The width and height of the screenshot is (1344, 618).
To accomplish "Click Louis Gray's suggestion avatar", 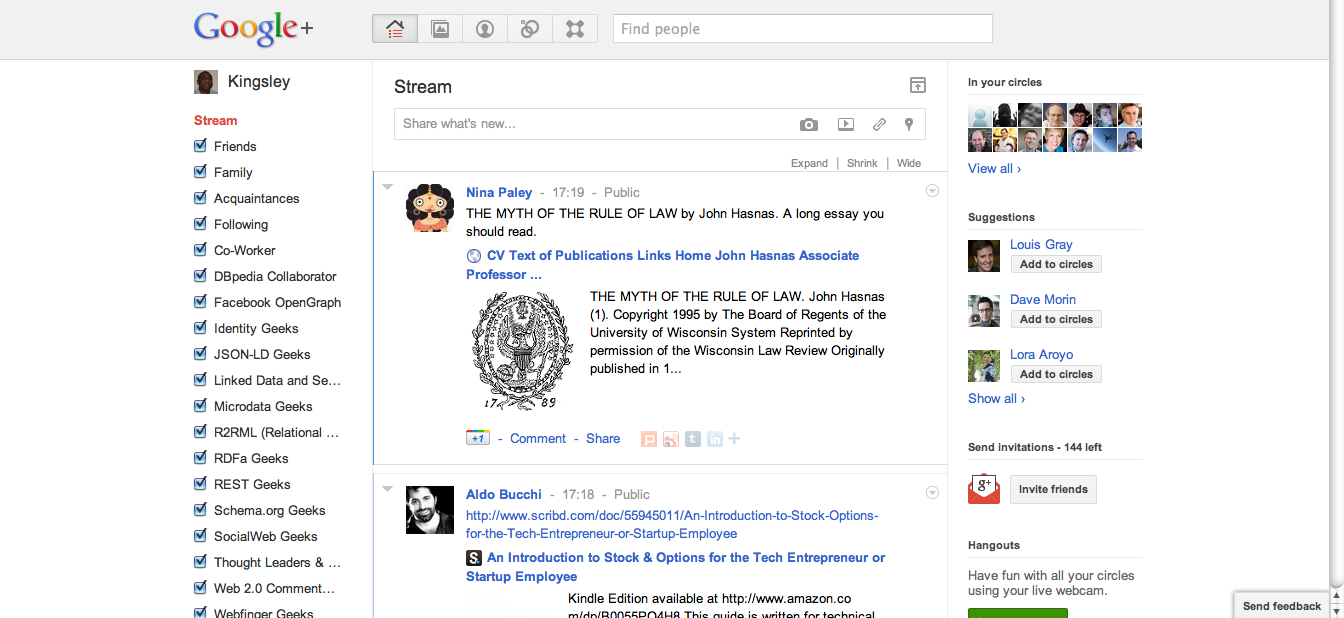I will tap(984, 256).
